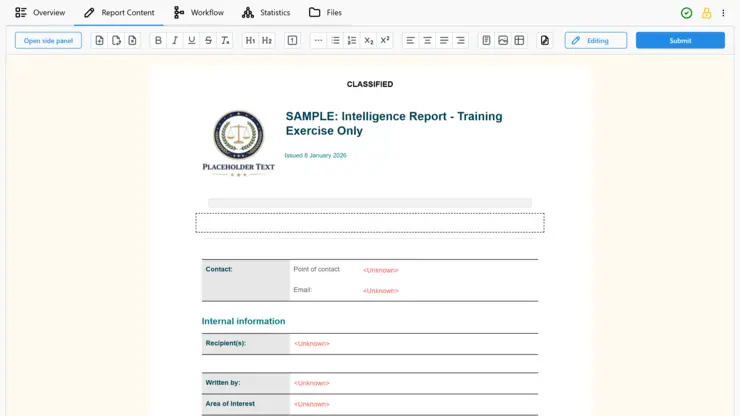Justify text alignment
This screenshot has width=740, height=416.
point(444,41)
